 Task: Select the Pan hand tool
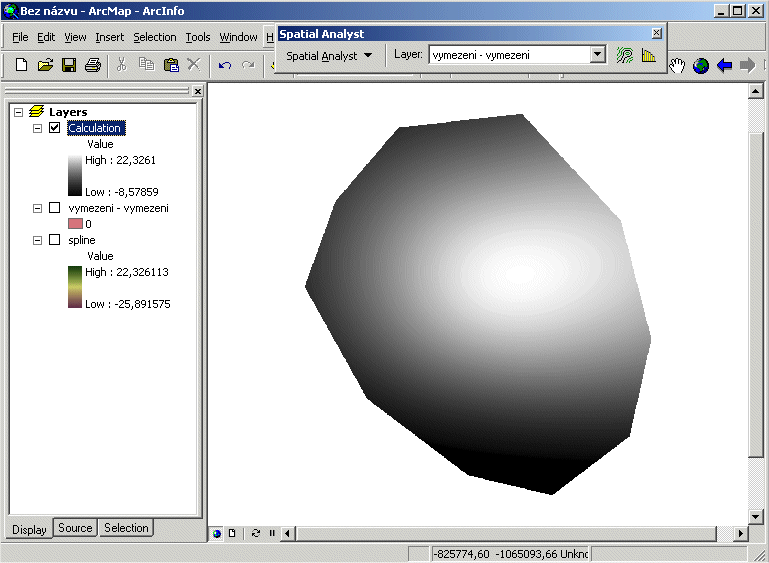[x=677, y=65]
